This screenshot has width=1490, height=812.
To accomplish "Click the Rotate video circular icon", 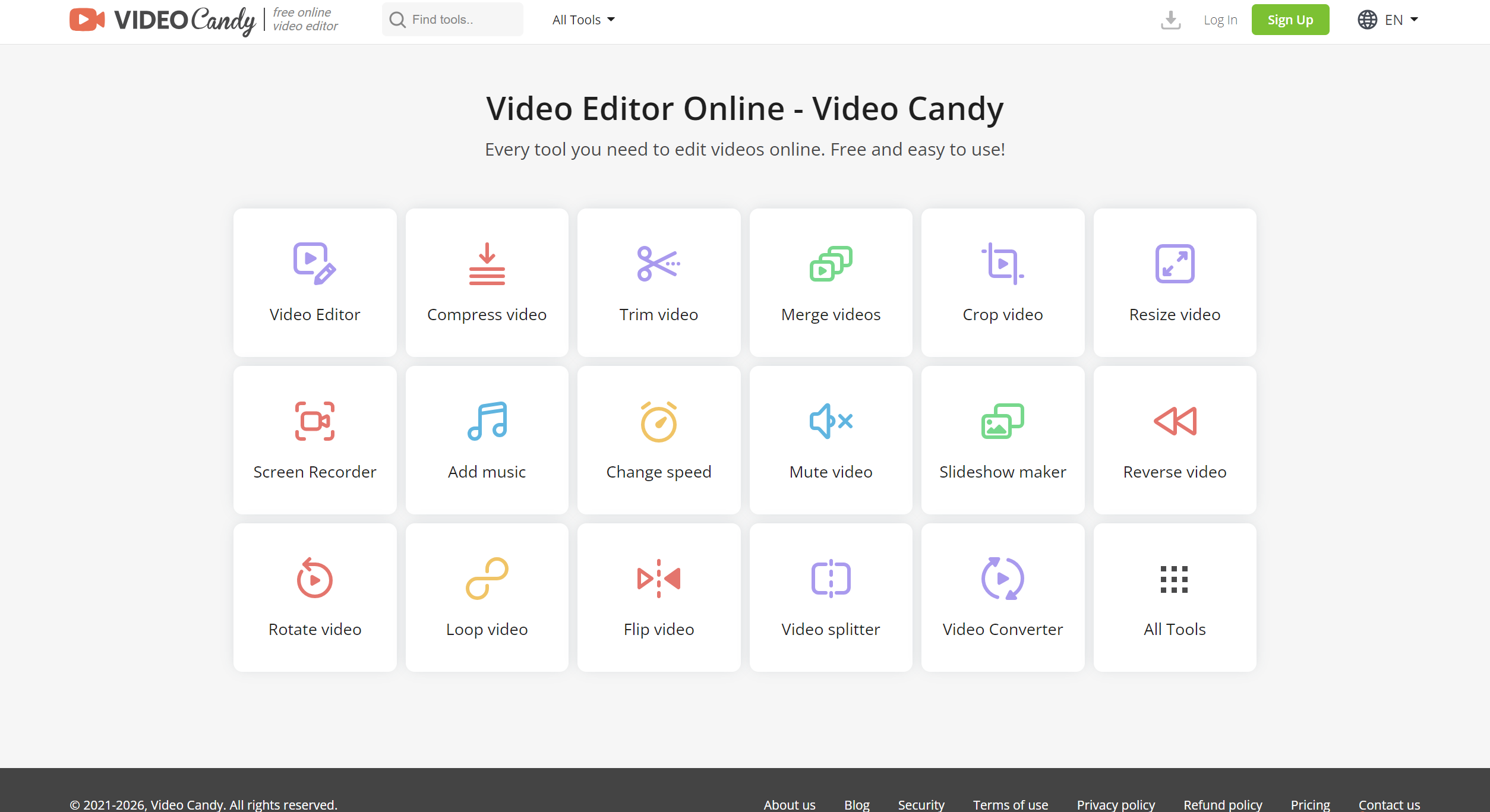I will pyautogui.click(x=314, y=578).
